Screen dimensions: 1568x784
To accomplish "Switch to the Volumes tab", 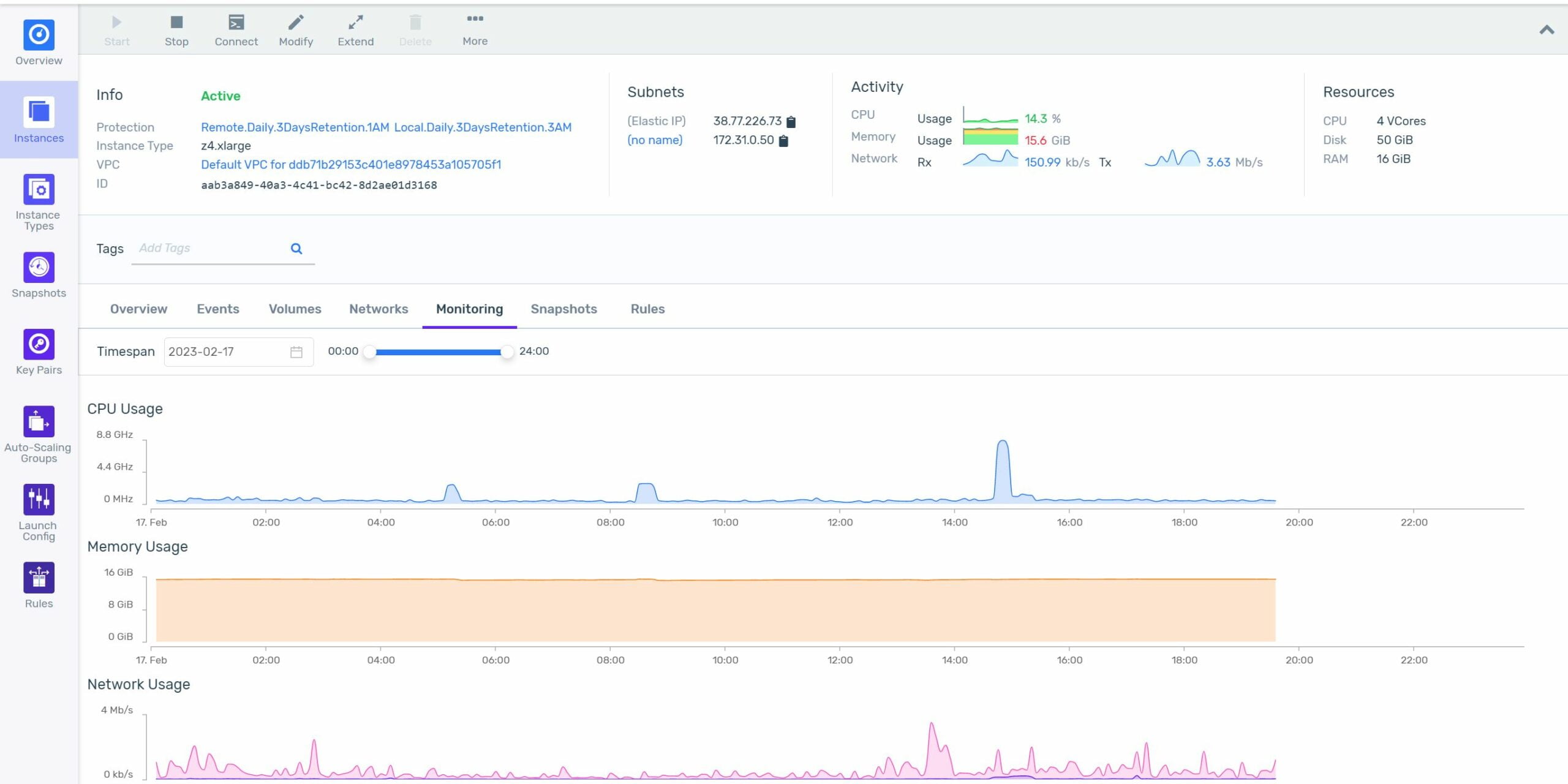I will (295, 309).
